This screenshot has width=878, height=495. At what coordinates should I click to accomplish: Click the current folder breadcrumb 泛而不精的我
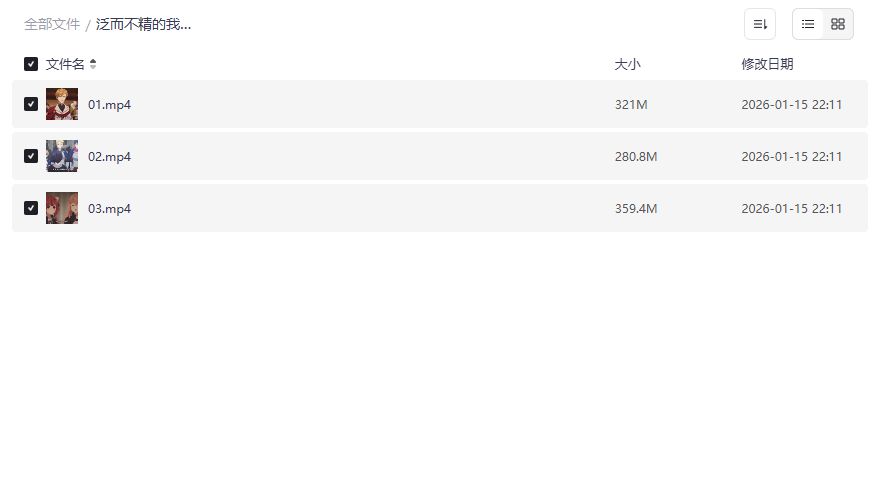(x=143, y=24)
